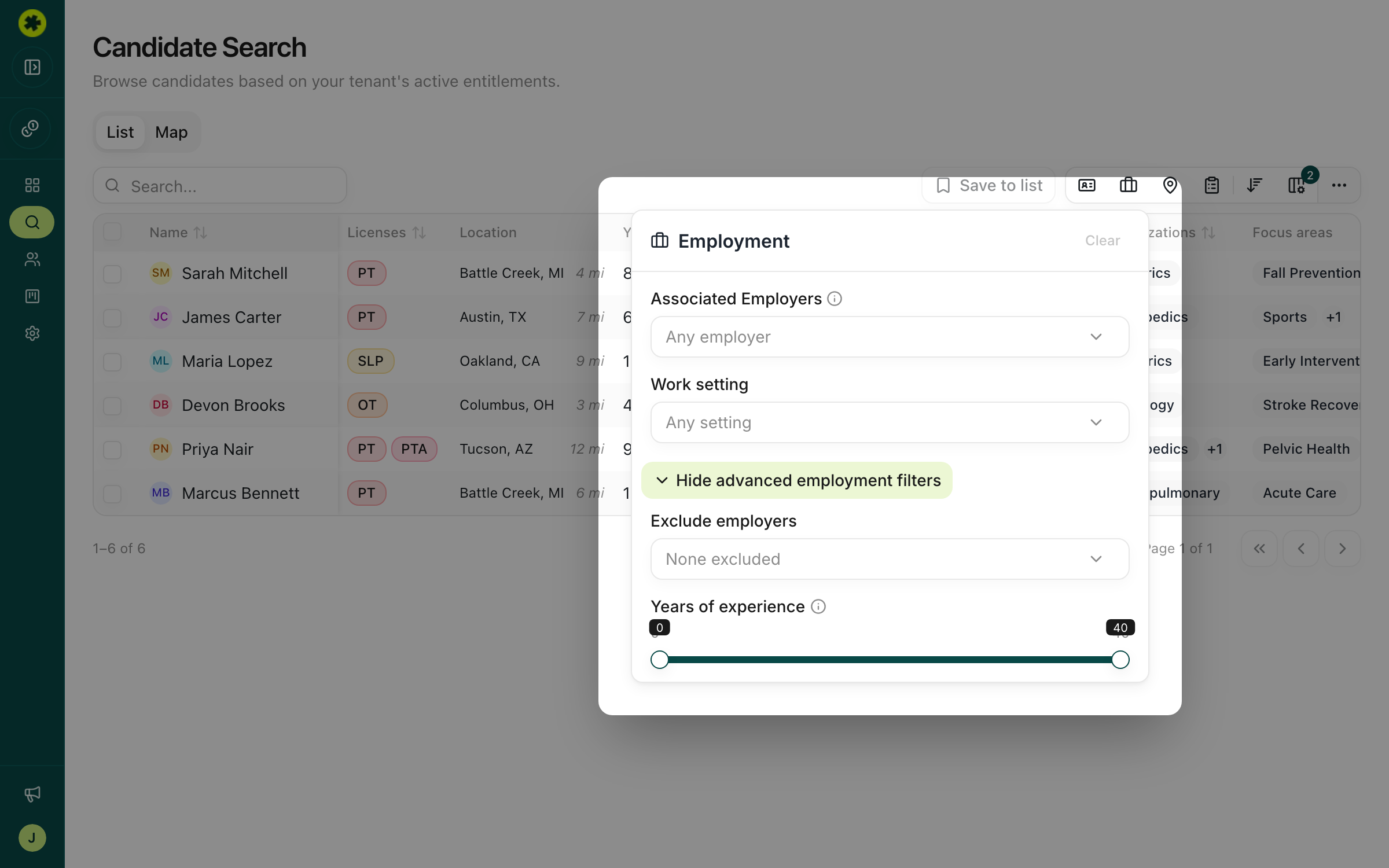Select the candidate search magnifier sidebar icon
Image resolution: width=1389 pixels, height=868 pixels.
coord(32,222)
